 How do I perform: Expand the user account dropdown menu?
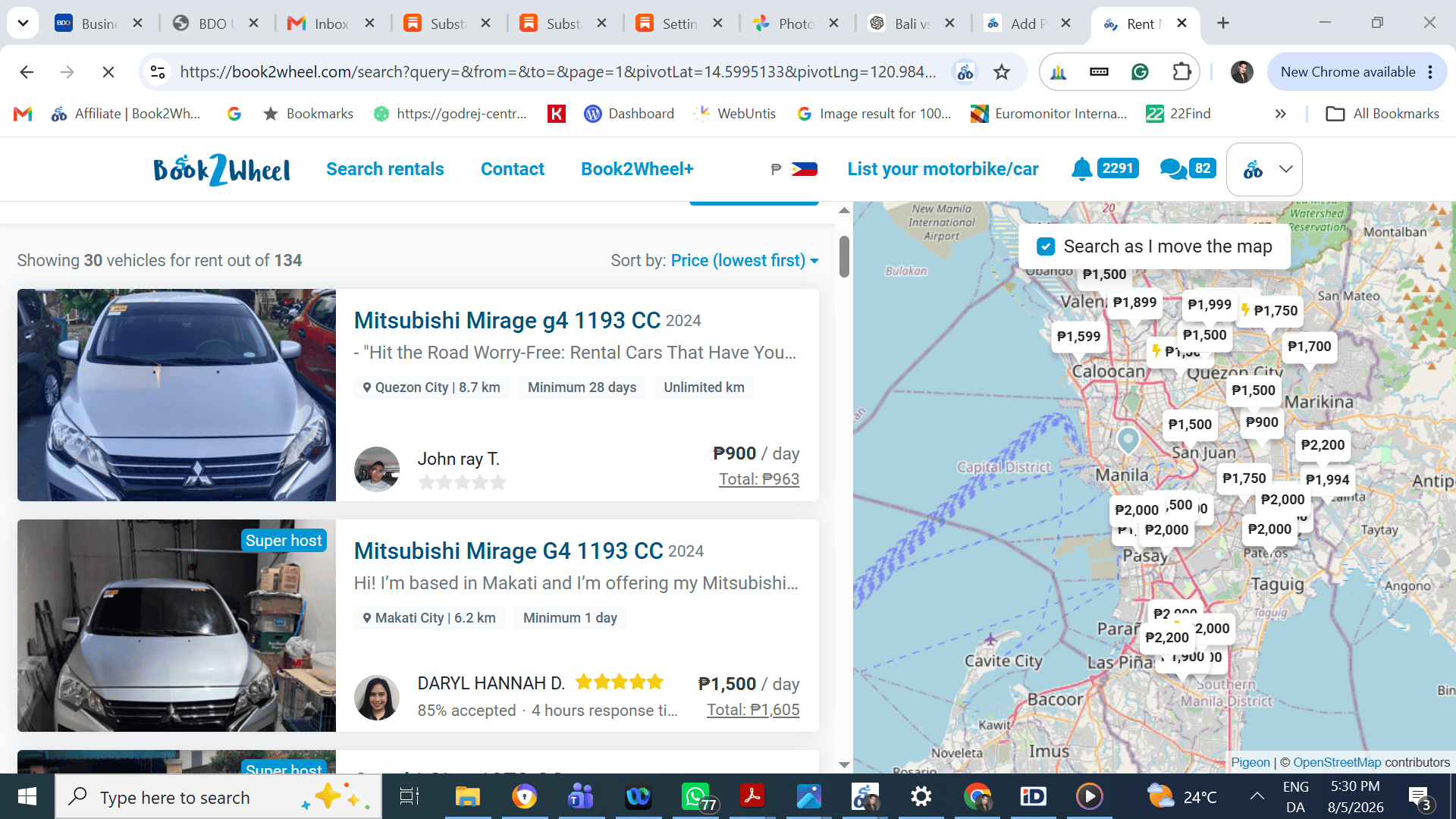pyautogui.click(x=1264, y=169)
